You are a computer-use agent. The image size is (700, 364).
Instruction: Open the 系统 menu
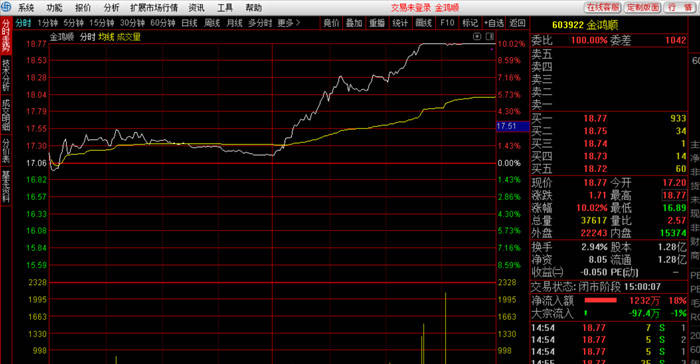26,8
